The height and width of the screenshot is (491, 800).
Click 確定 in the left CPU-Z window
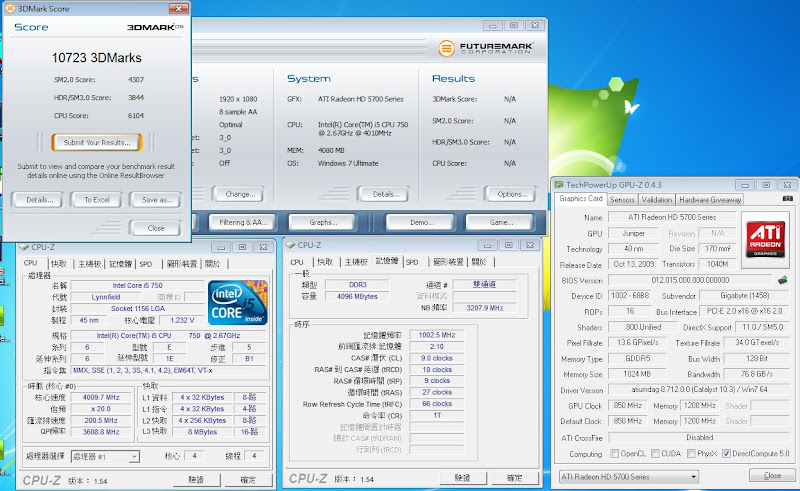click(x=248, y=479)
